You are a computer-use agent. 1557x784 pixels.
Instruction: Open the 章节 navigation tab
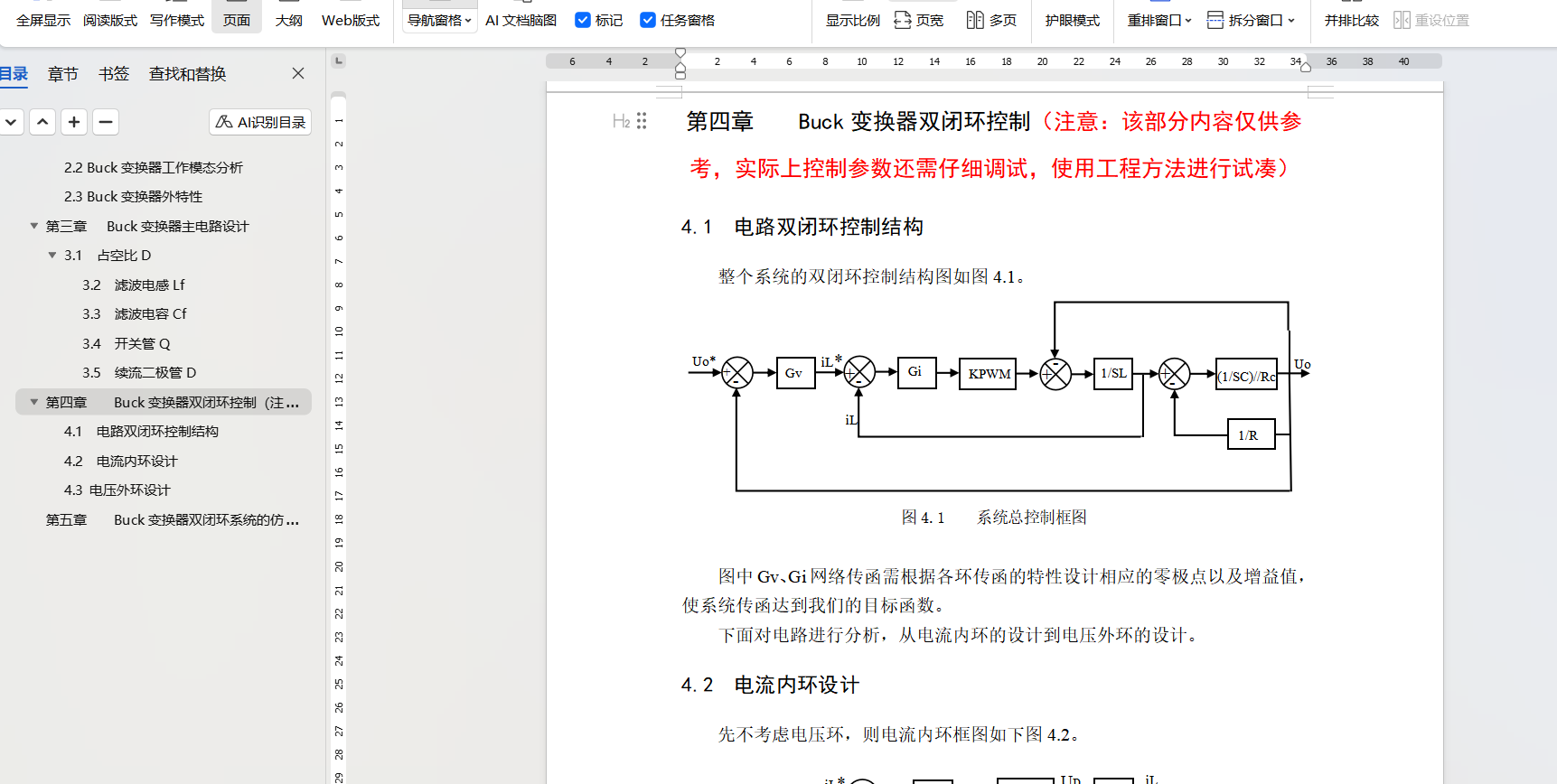click(x=63, y=74)
